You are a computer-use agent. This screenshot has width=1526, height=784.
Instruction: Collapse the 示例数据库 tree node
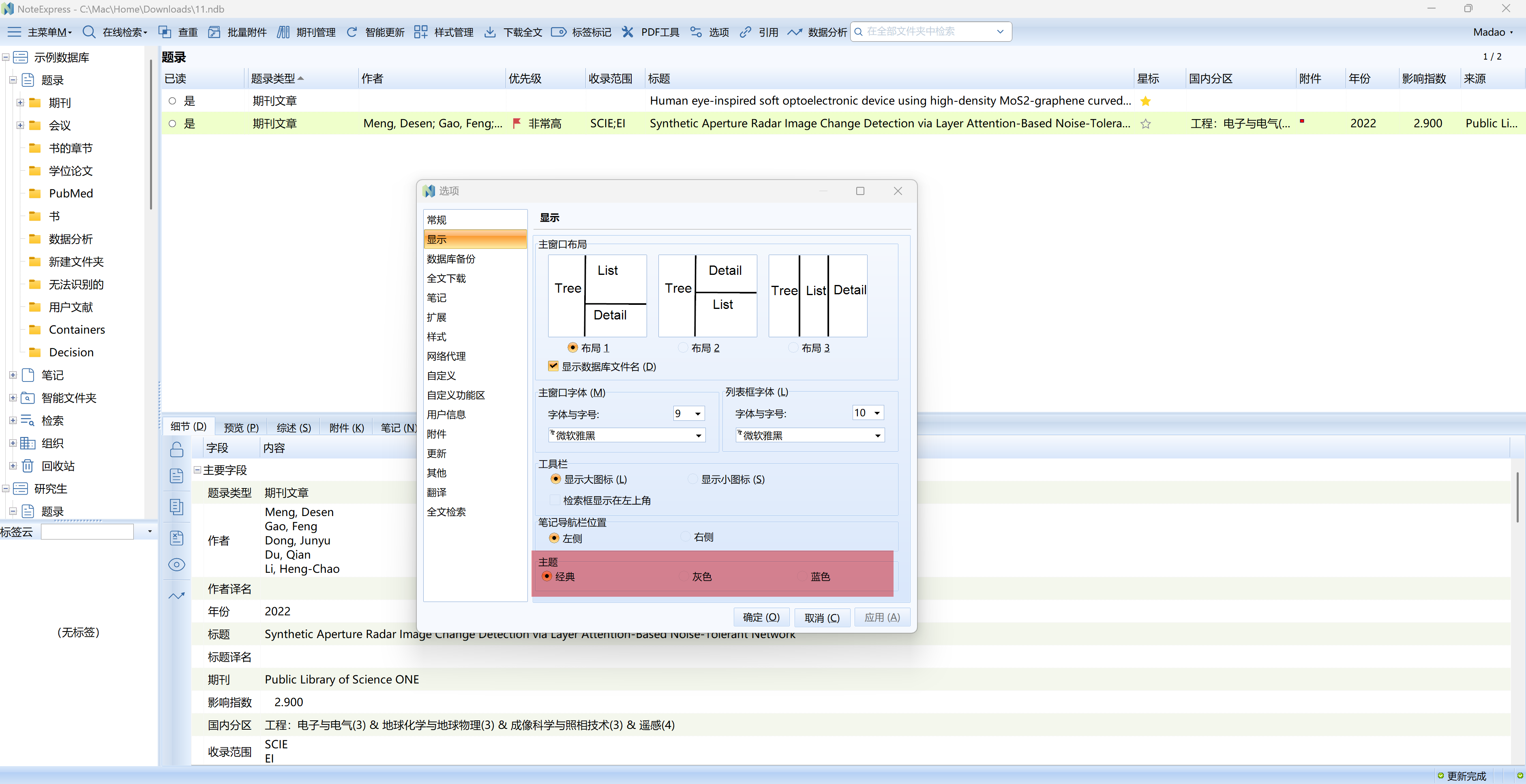coord(5,58)
